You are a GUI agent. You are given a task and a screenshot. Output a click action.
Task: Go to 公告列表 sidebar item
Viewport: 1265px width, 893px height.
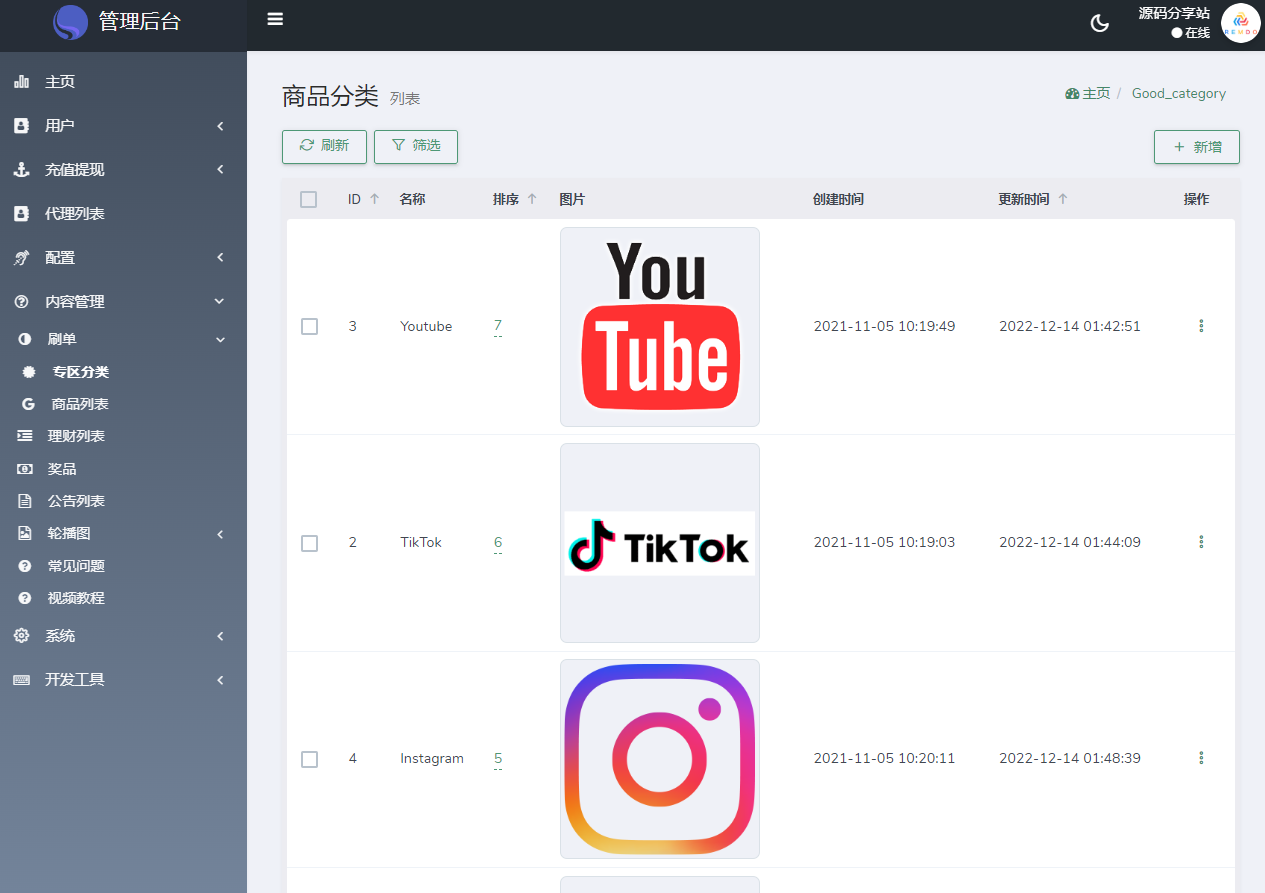[76, 501]
